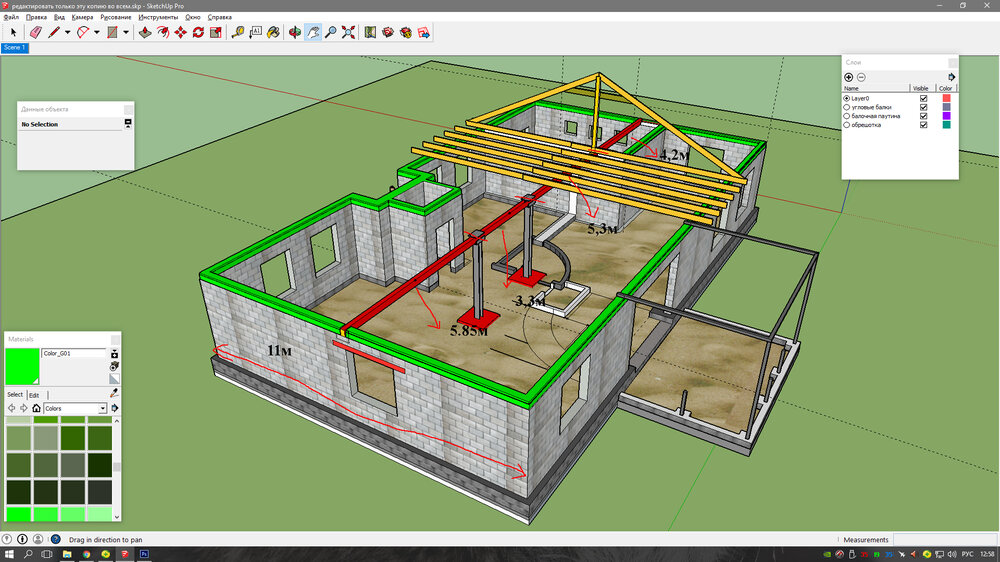Change the Layer0 color swatch

tap(946, 98)
